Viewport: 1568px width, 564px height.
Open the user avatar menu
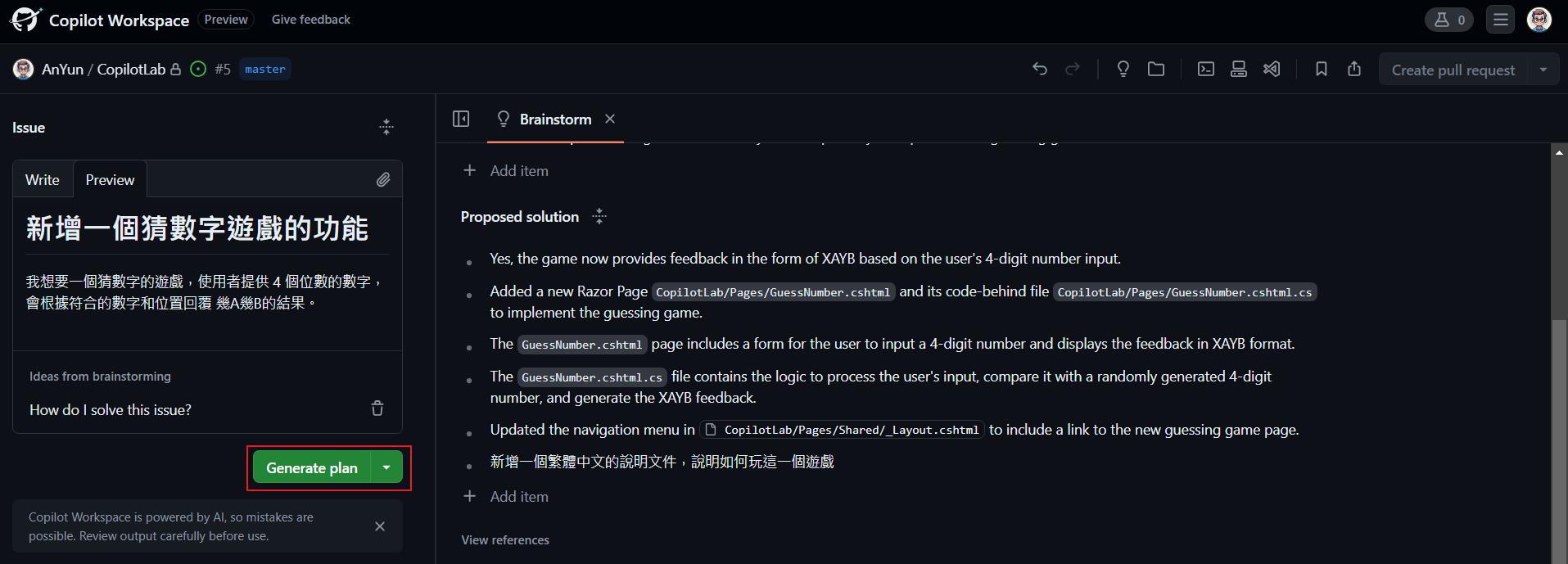click(1539, 20)
